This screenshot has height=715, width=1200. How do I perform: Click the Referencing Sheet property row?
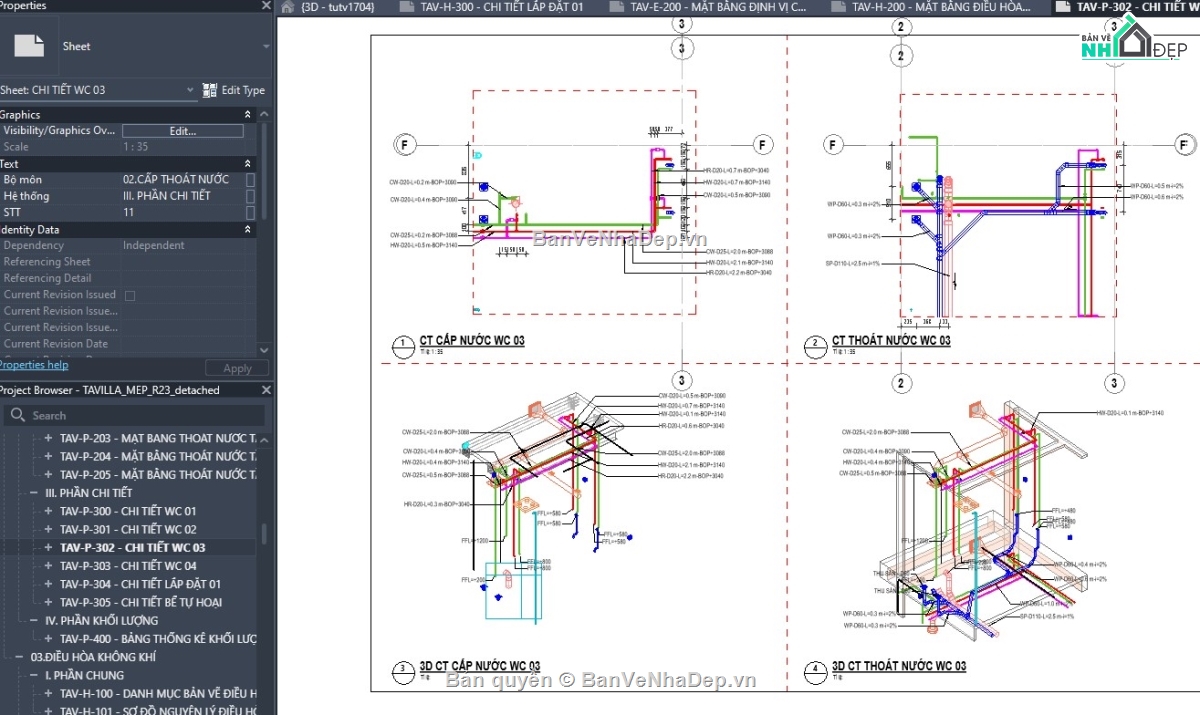(x=129, y=262)
